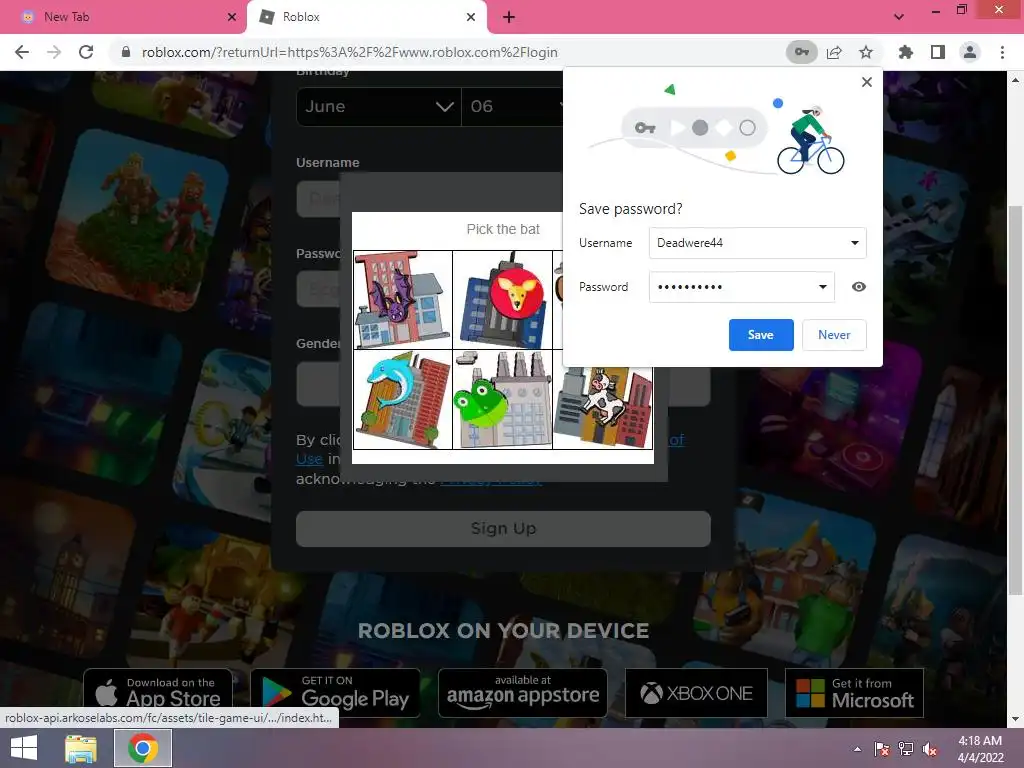Select the blue dolphin captcha tile
This screenshot has width=1024, height=768.
pos(402,400)
